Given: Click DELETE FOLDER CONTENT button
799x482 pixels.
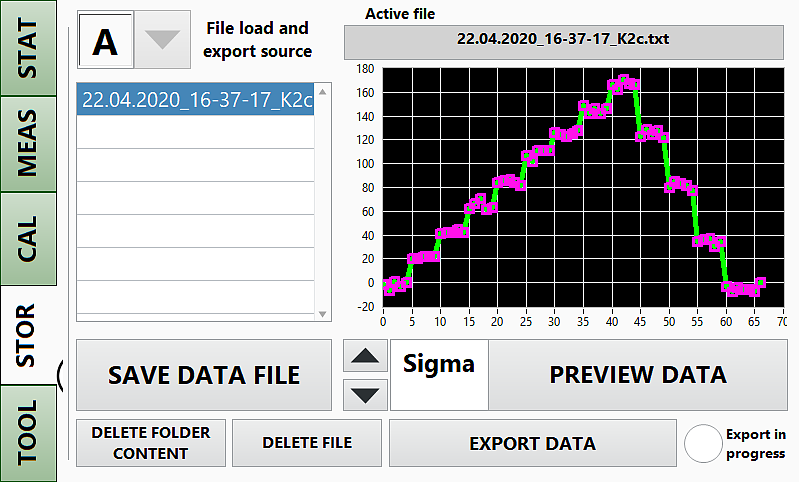Looking at the screenshot, I should pyautogui.click(x=151, y=443).
